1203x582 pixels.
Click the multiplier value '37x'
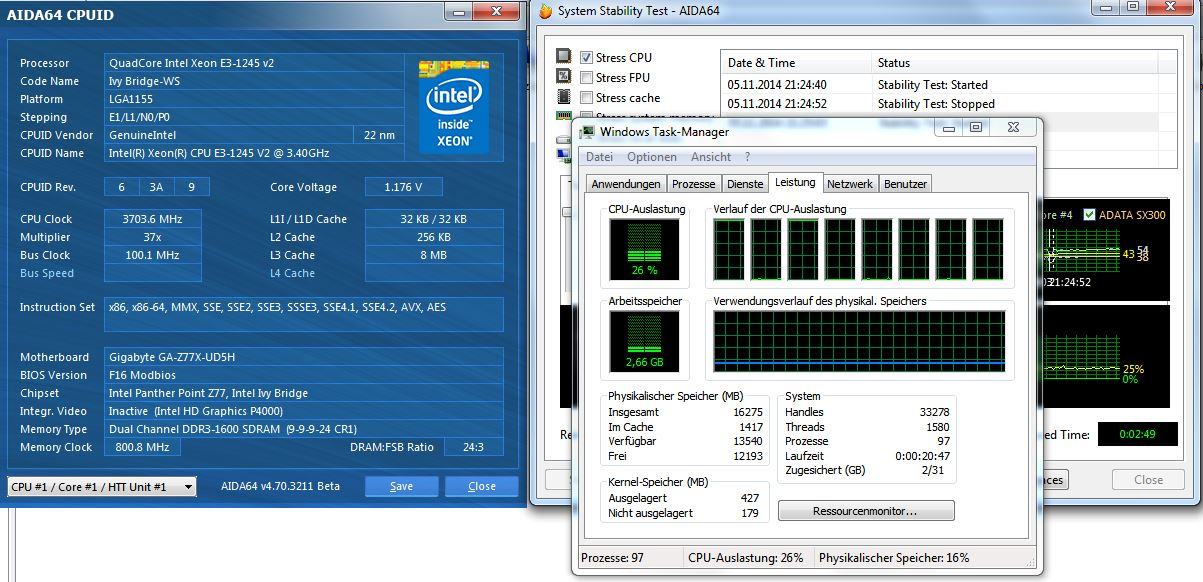[153, 237]
